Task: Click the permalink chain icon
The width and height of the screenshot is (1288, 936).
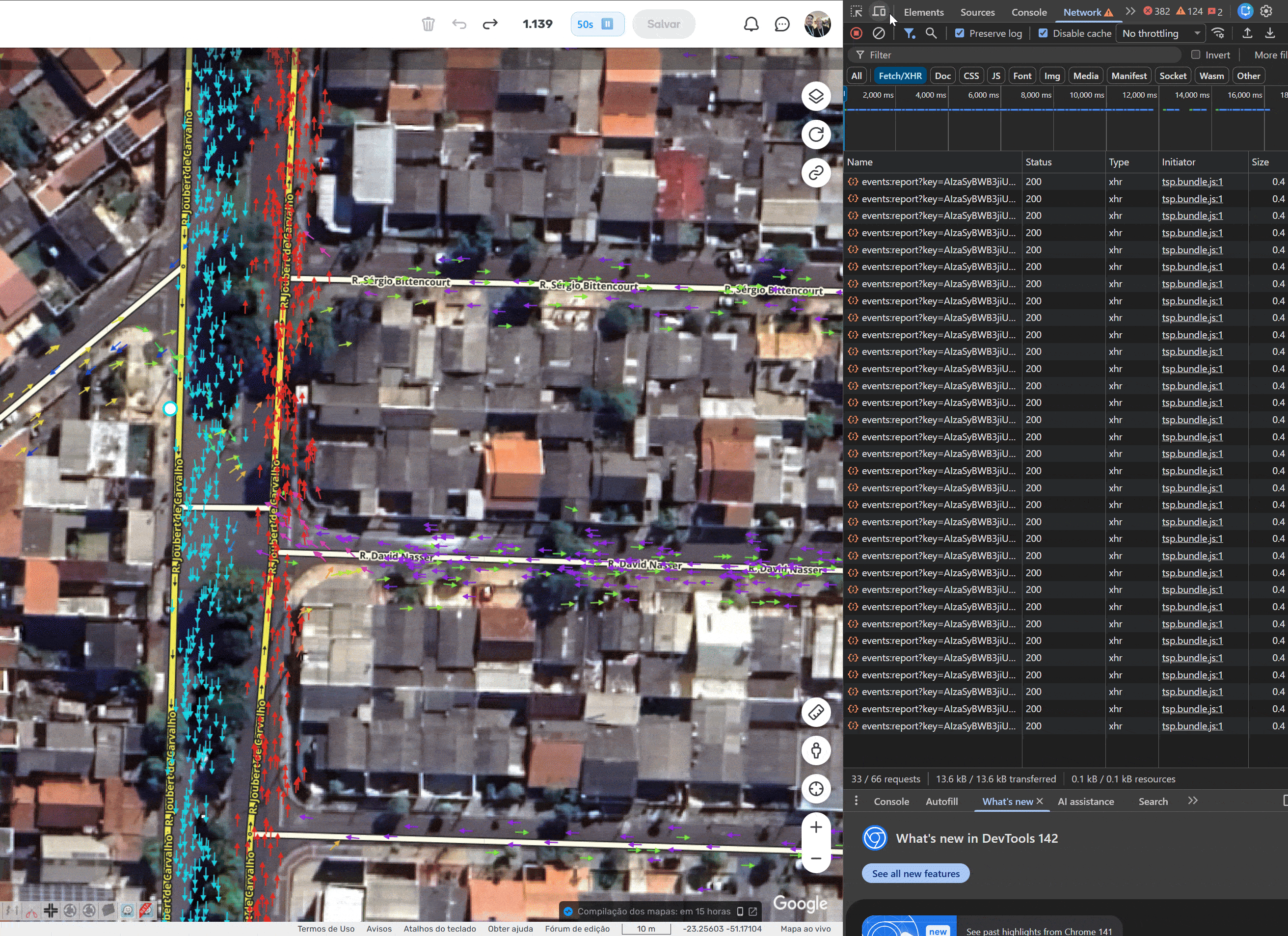Action: click(815, 173)
